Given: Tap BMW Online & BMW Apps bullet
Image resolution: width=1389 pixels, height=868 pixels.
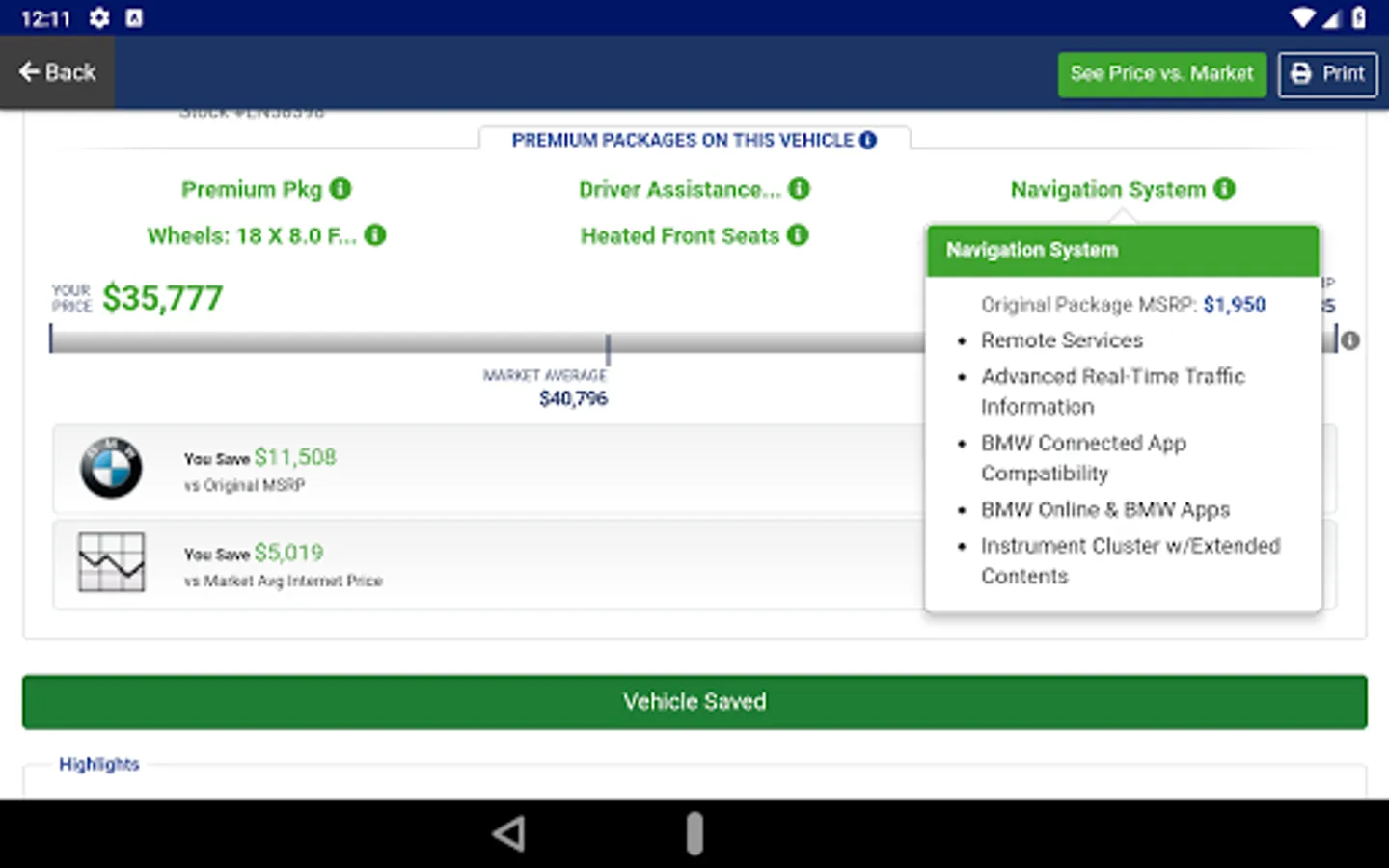Looking at the screenshot, I should (x=1105, y=510).
